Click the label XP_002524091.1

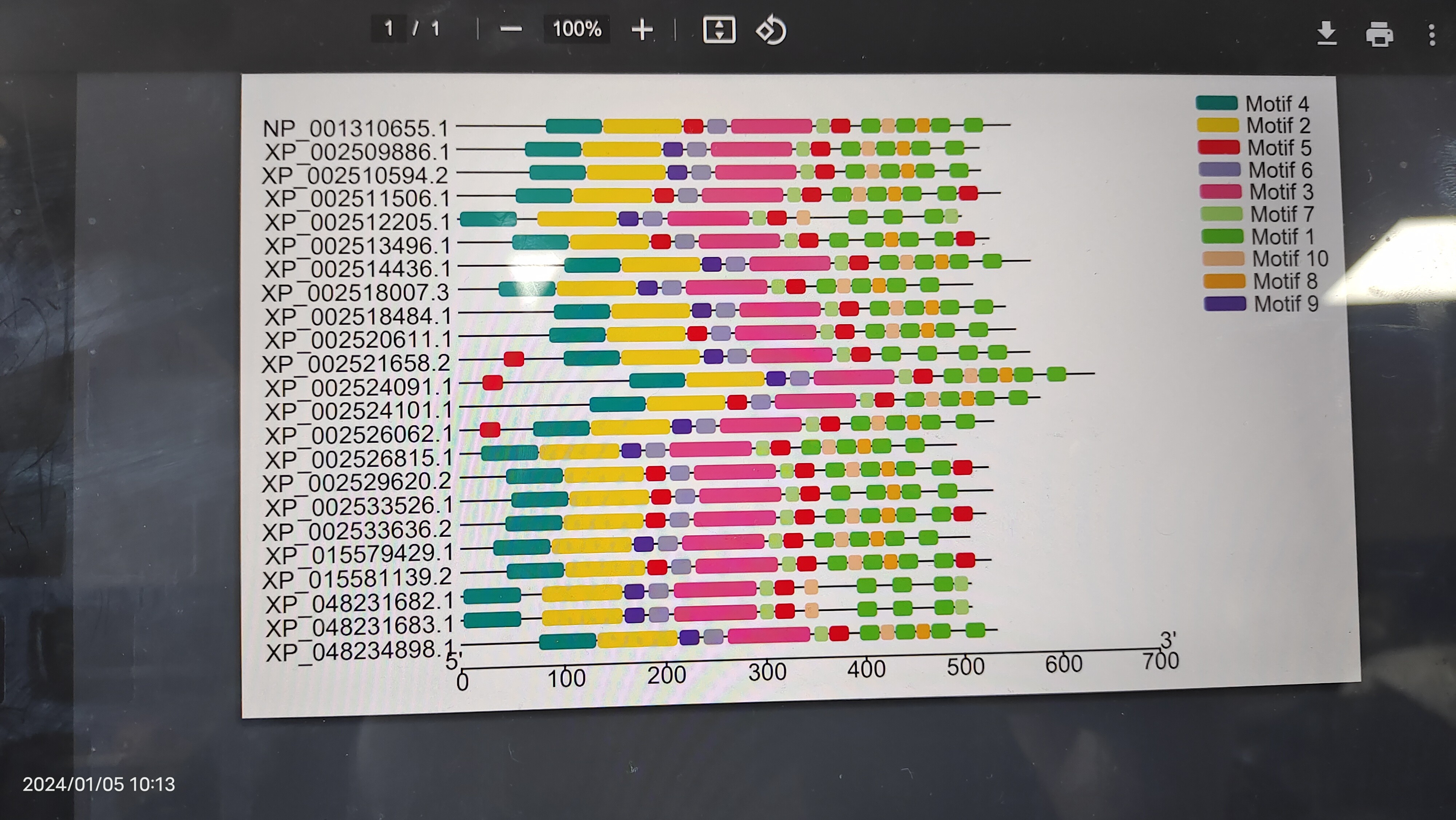pos(358,388)
